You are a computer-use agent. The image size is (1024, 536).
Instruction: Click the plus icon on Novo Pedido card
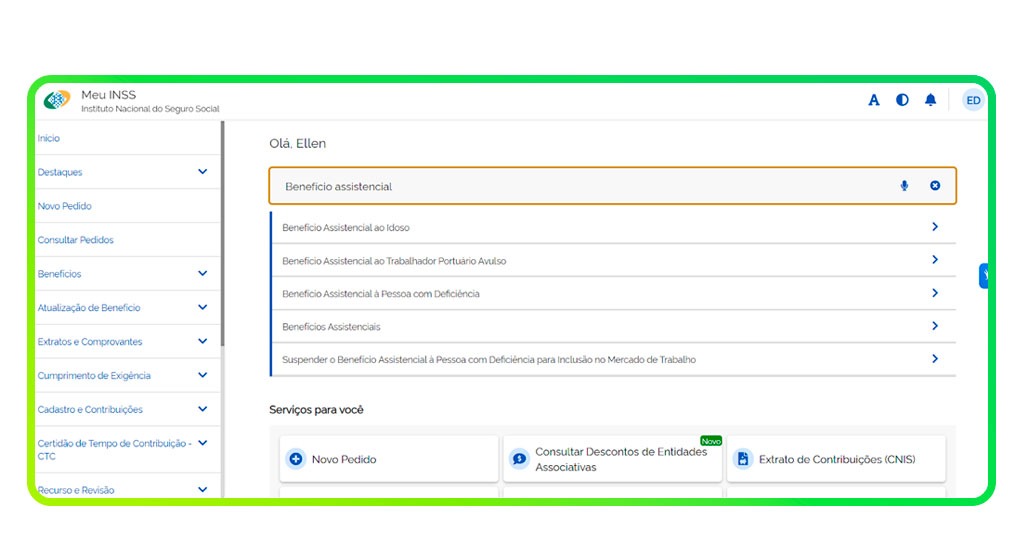pyautogui.click(x=296, y=459)
